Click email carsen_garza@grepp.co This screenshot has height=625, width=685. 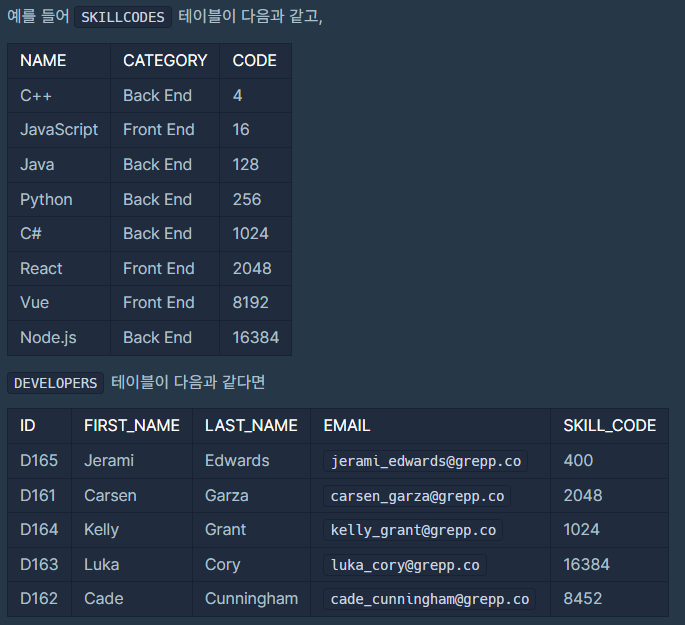pos(417,496)
